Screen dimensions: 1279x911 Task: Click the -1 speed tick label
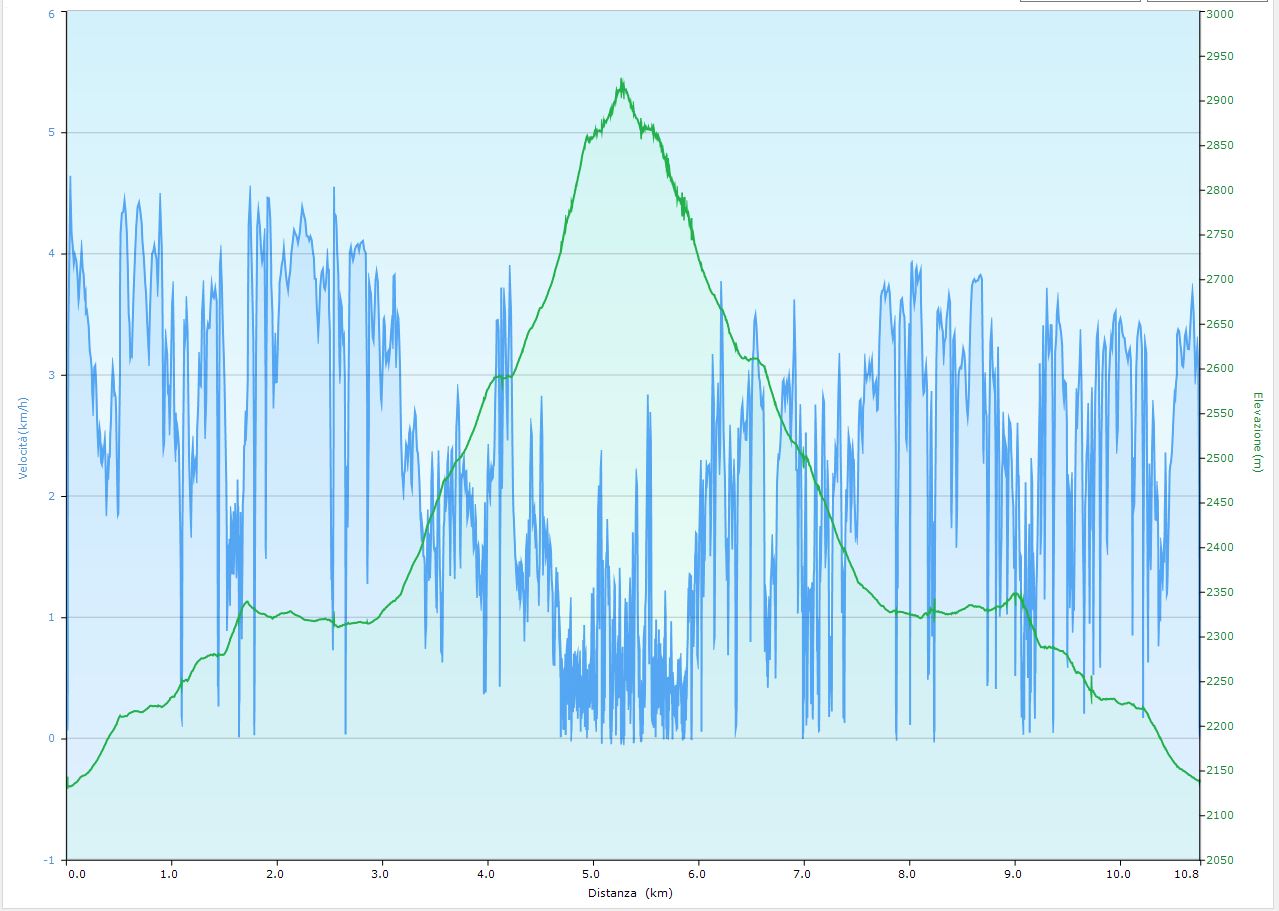tap(48, 860)
